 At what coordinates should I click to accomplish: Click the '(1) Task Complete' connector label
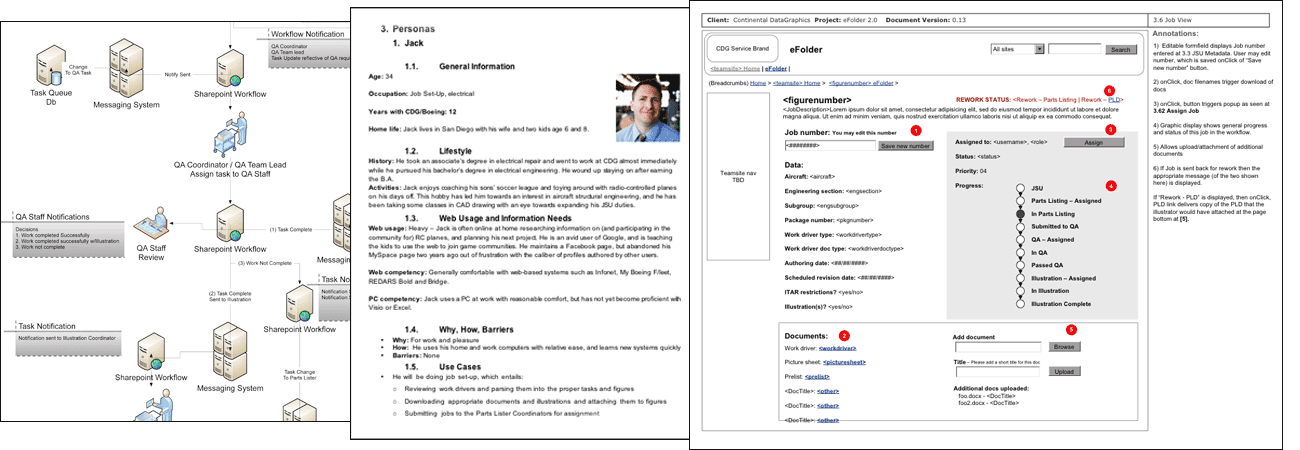tap(290, 229)
